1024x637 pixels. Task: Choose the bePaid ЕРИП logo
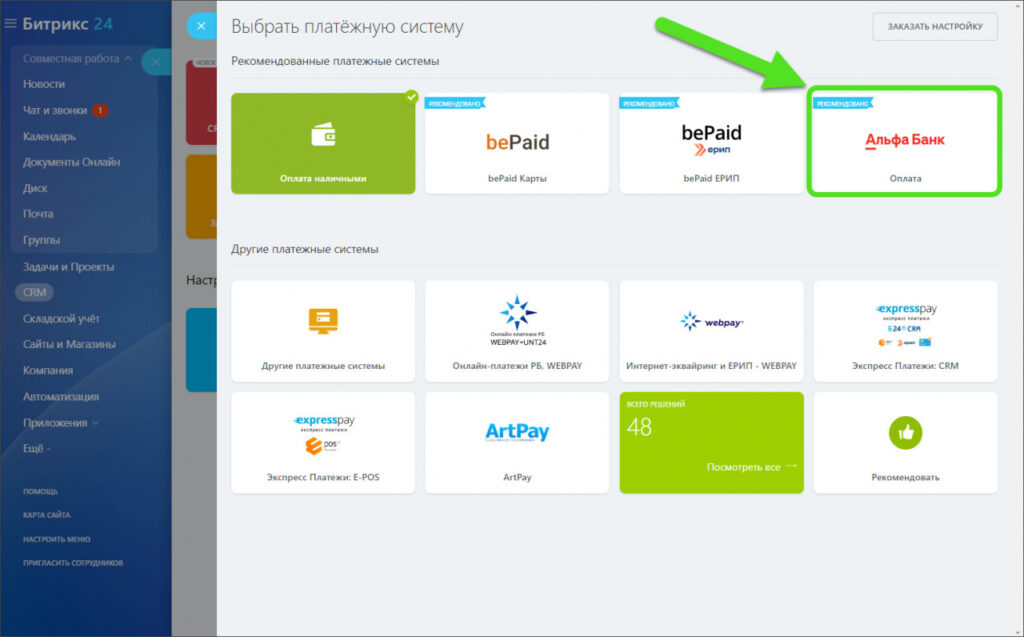711,139
